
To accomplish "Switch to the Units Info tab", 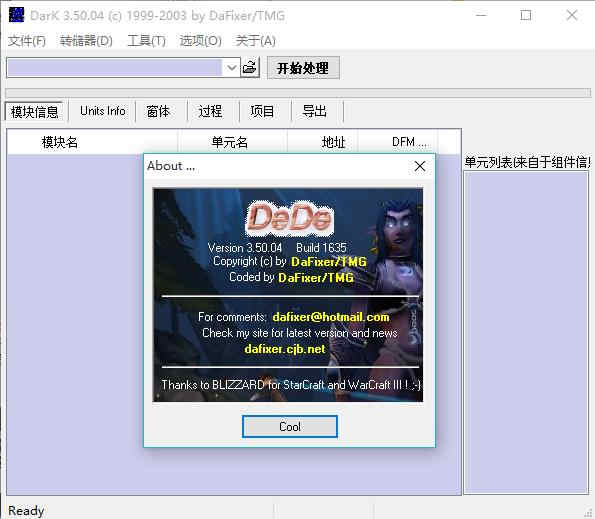I will 102,111.
